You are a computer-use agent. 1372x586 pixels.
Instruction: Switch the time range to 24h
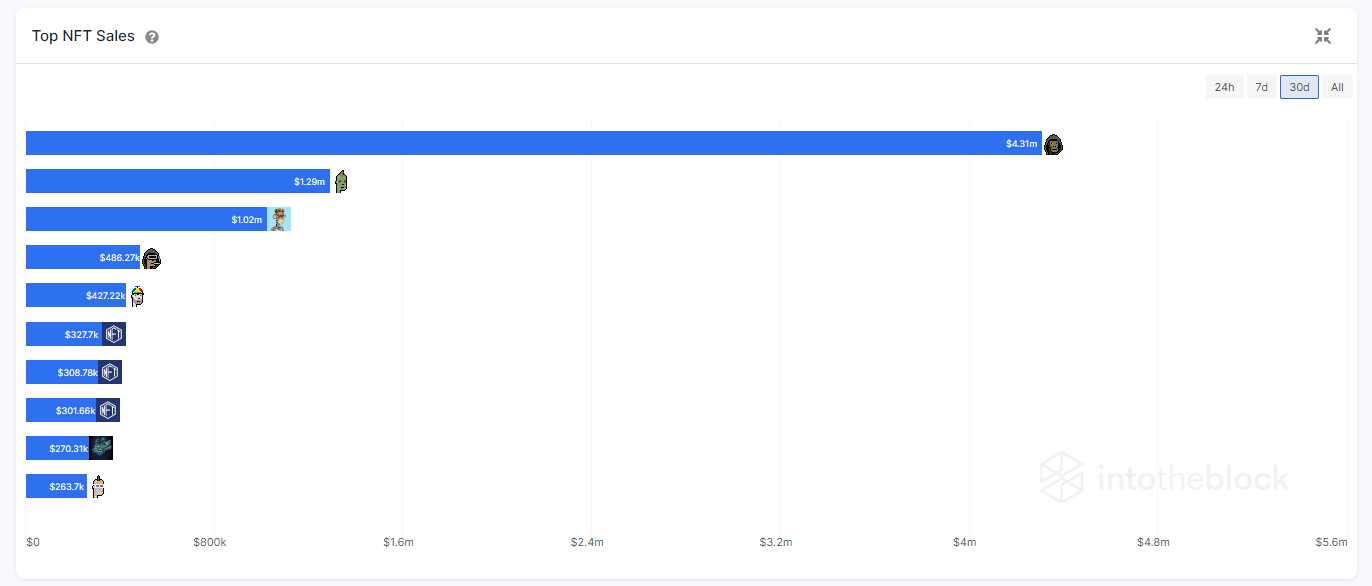1224,87
